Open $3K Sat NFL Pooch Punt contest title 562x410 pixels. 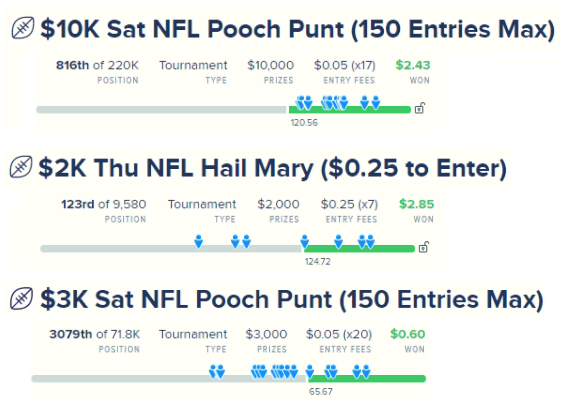[292, 299]
